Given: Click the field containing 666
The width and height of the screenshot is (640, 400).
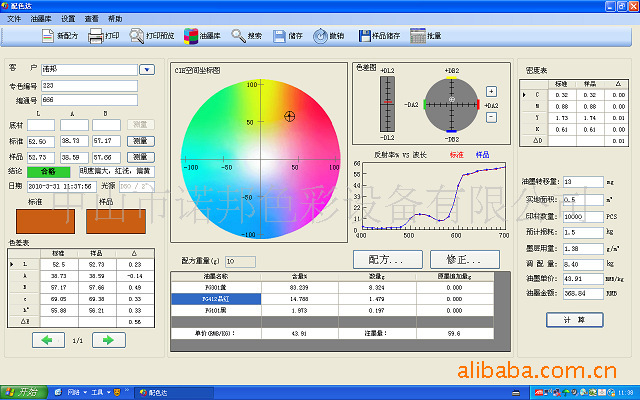Looking at the screenshot, I should (89, 100).
